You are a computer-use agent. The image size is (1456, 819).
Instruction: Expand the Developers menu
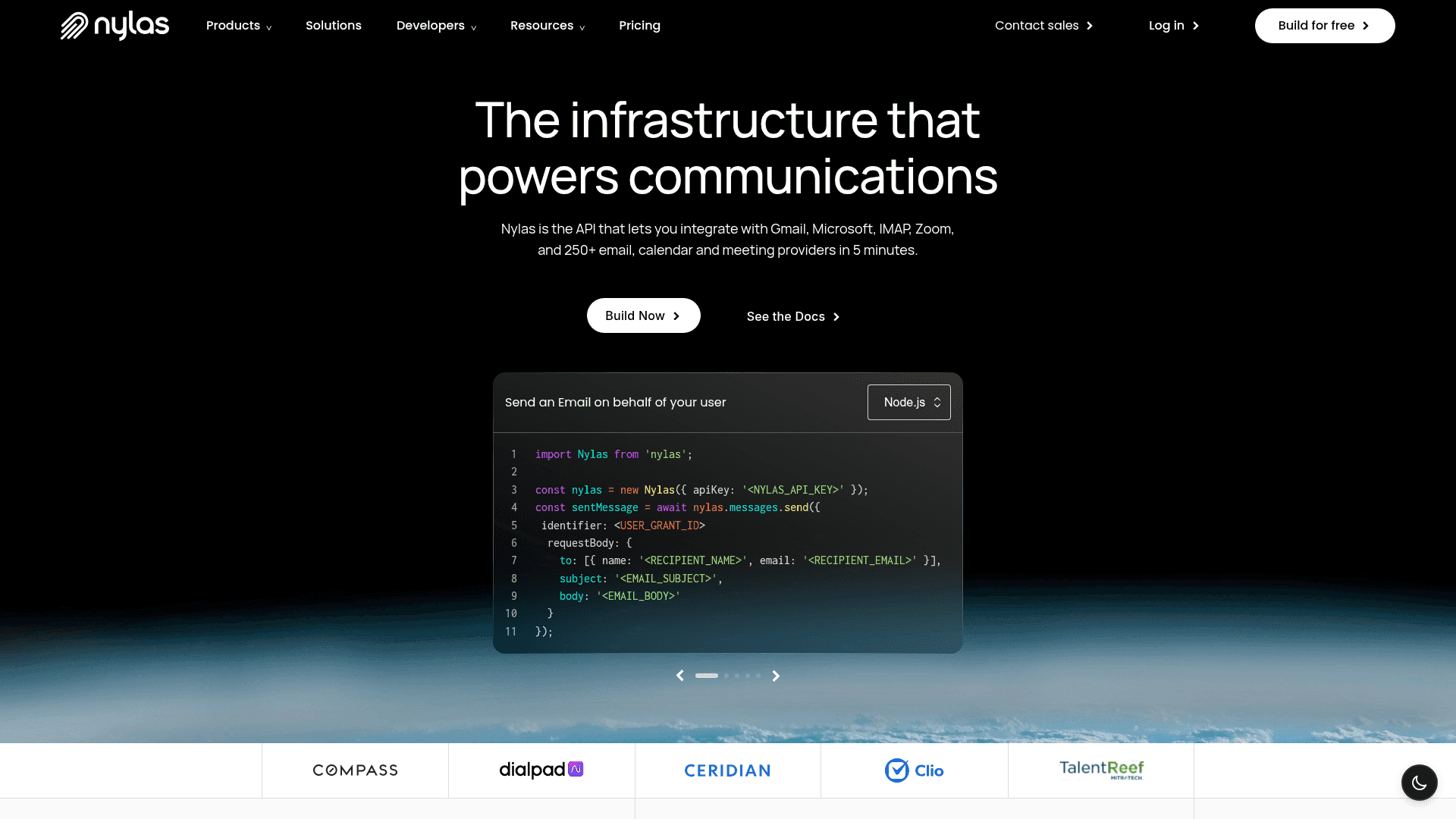(x=437, y=26)
